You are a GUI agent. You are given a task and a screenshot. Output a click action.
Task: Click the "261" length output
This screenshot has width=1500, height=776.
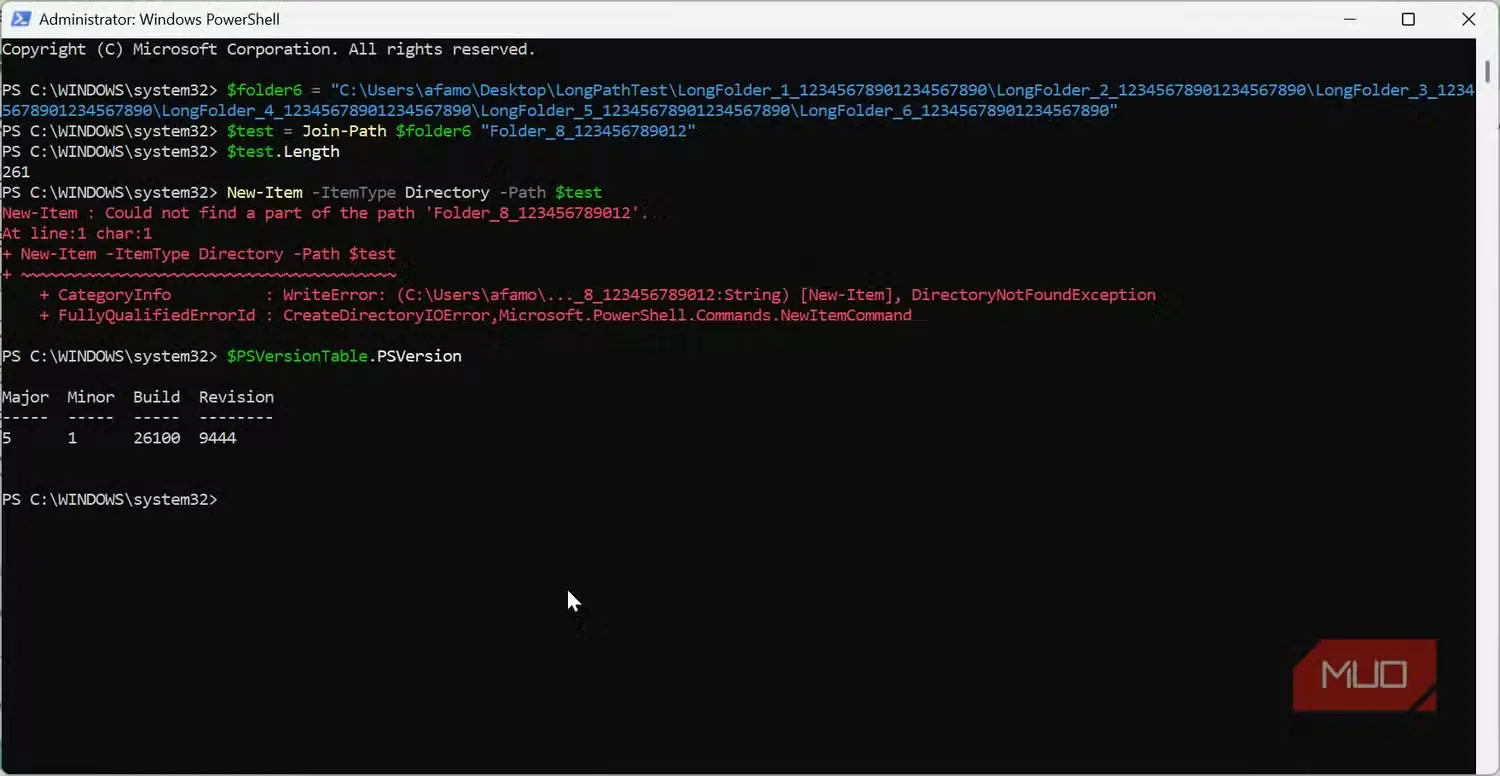pos(16,172)
